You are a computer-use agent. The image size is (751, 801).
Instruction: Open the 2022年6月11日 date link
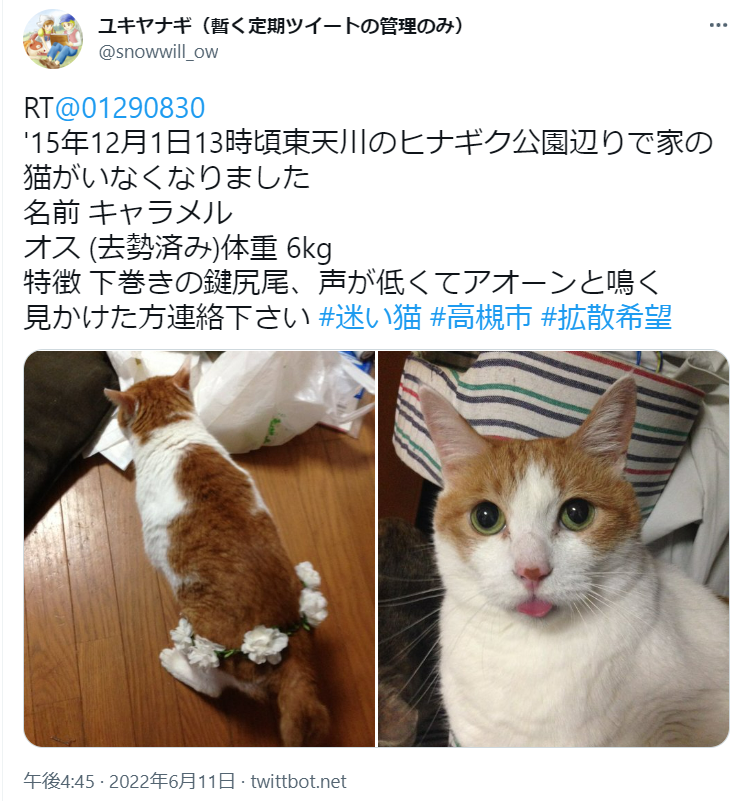pyautogui.click(x=172, y=781)
